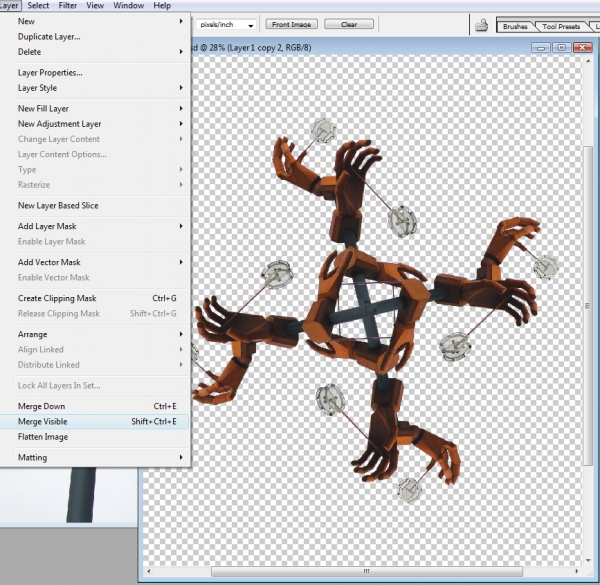The width and height of the screenshot is (600, 585).
Task: Expand the Delete submenu
Action: pos(95,52)
